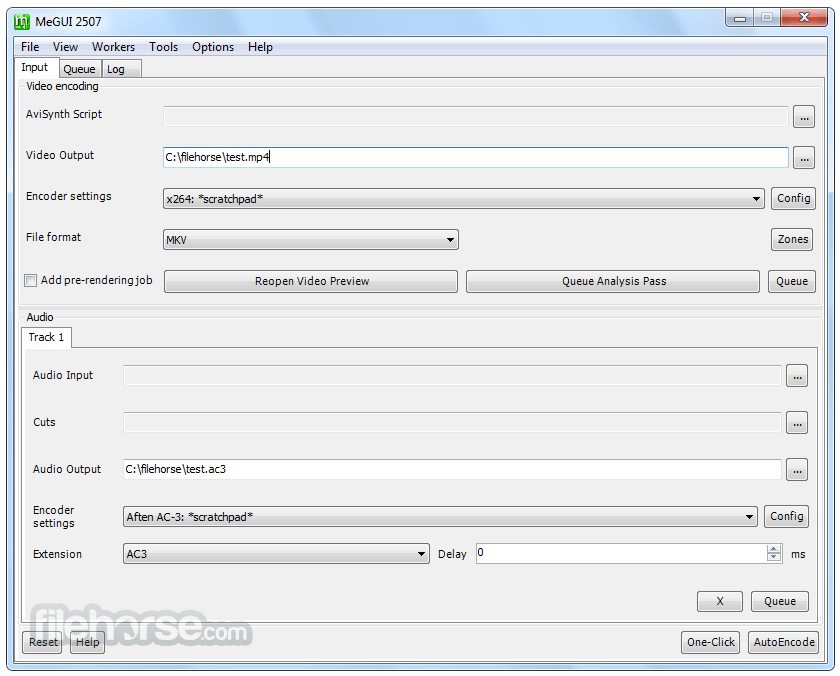Viewport: 840px width, 676px height.
Task: Switch to the Log tab
Action: [122, 69]
